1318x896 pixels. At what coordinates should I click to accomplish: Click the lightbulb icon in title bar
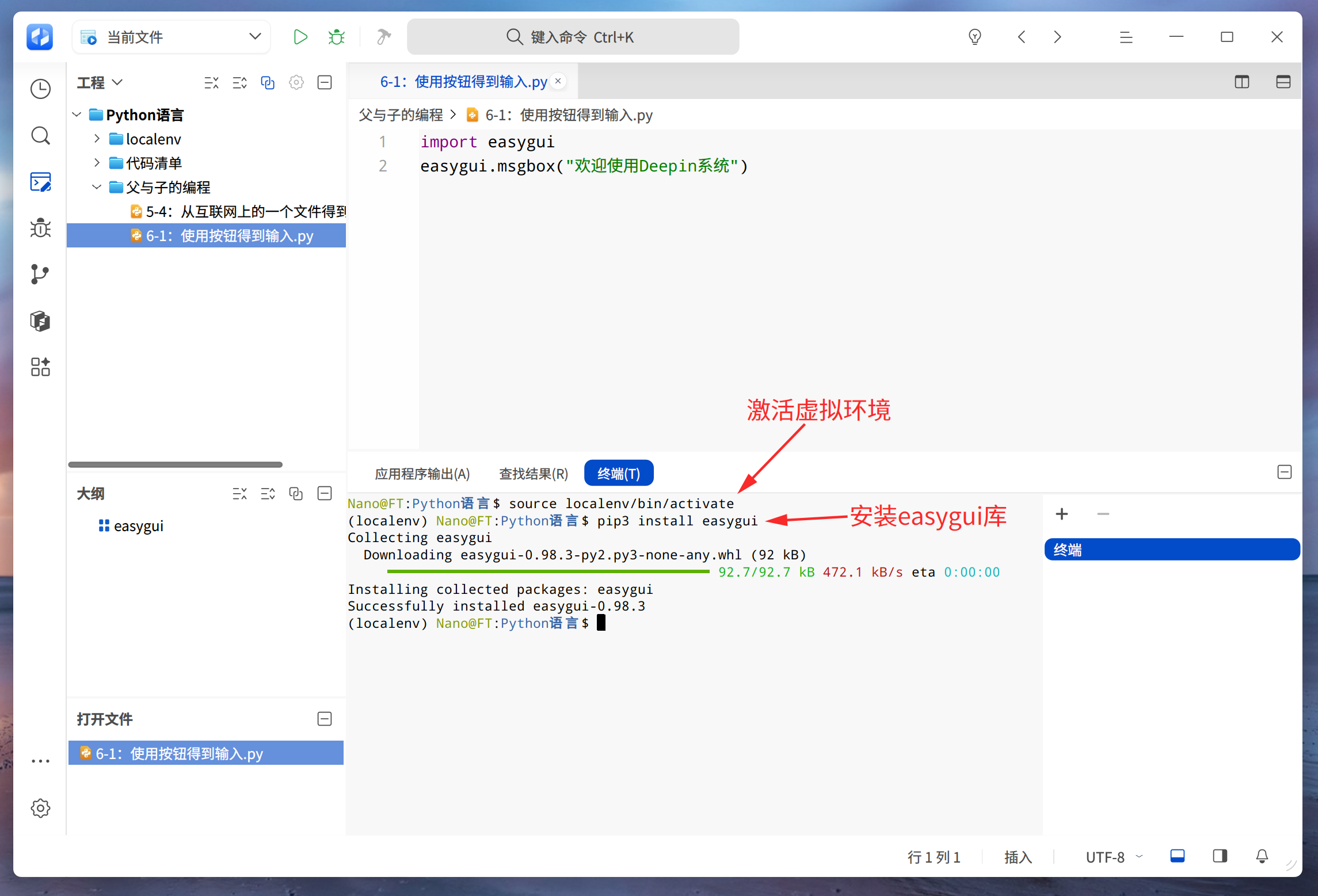coord(974,37)
